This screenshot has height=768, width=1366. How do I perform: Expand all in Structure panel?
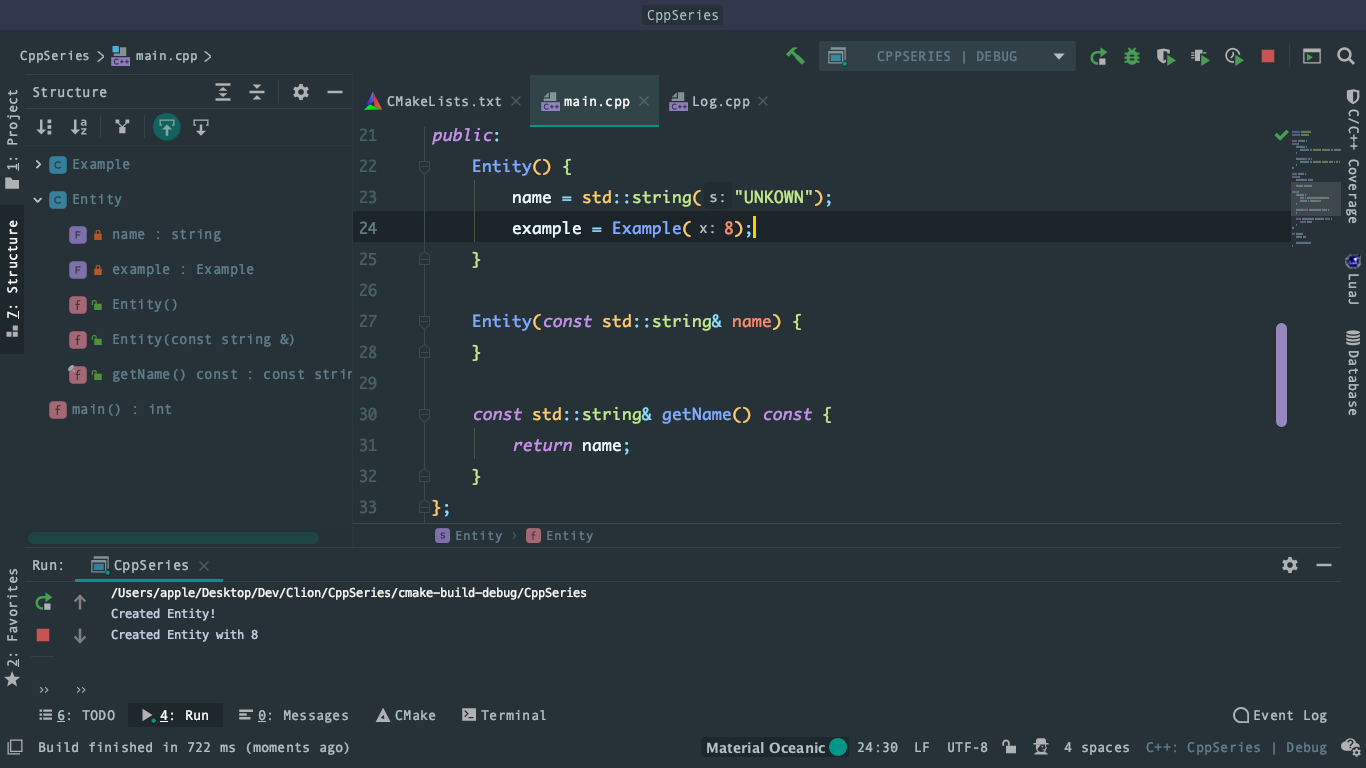pyautogui.click(x=223, y=92)
